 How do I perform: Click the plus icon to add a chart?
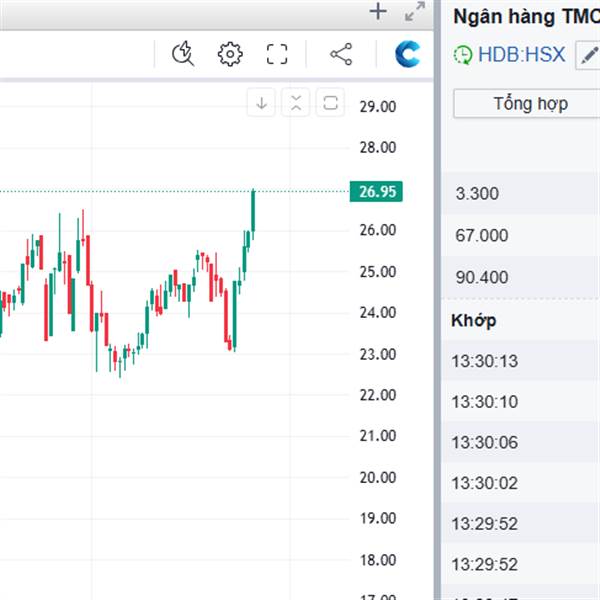point(377,12)
